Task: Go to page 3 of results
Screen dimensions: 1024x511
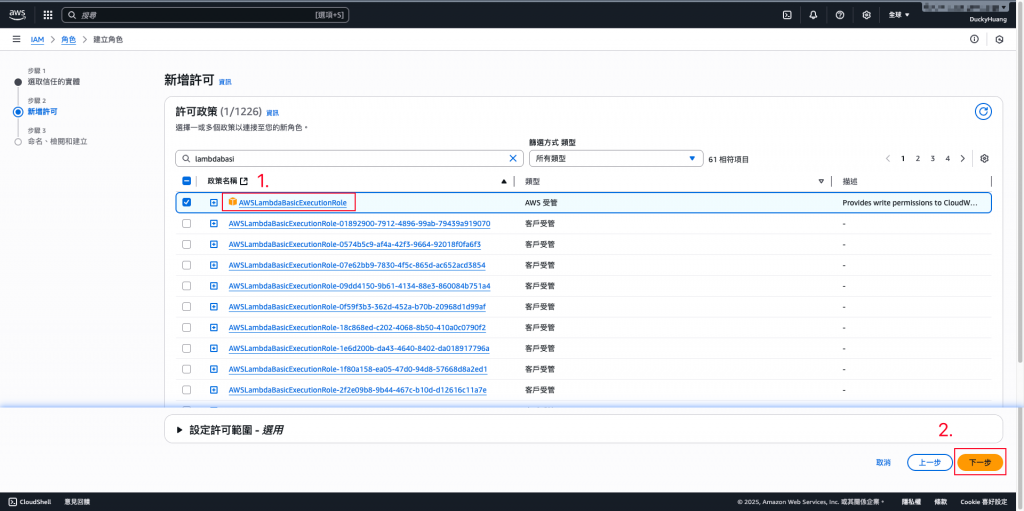Action: [x=933, y=158]
